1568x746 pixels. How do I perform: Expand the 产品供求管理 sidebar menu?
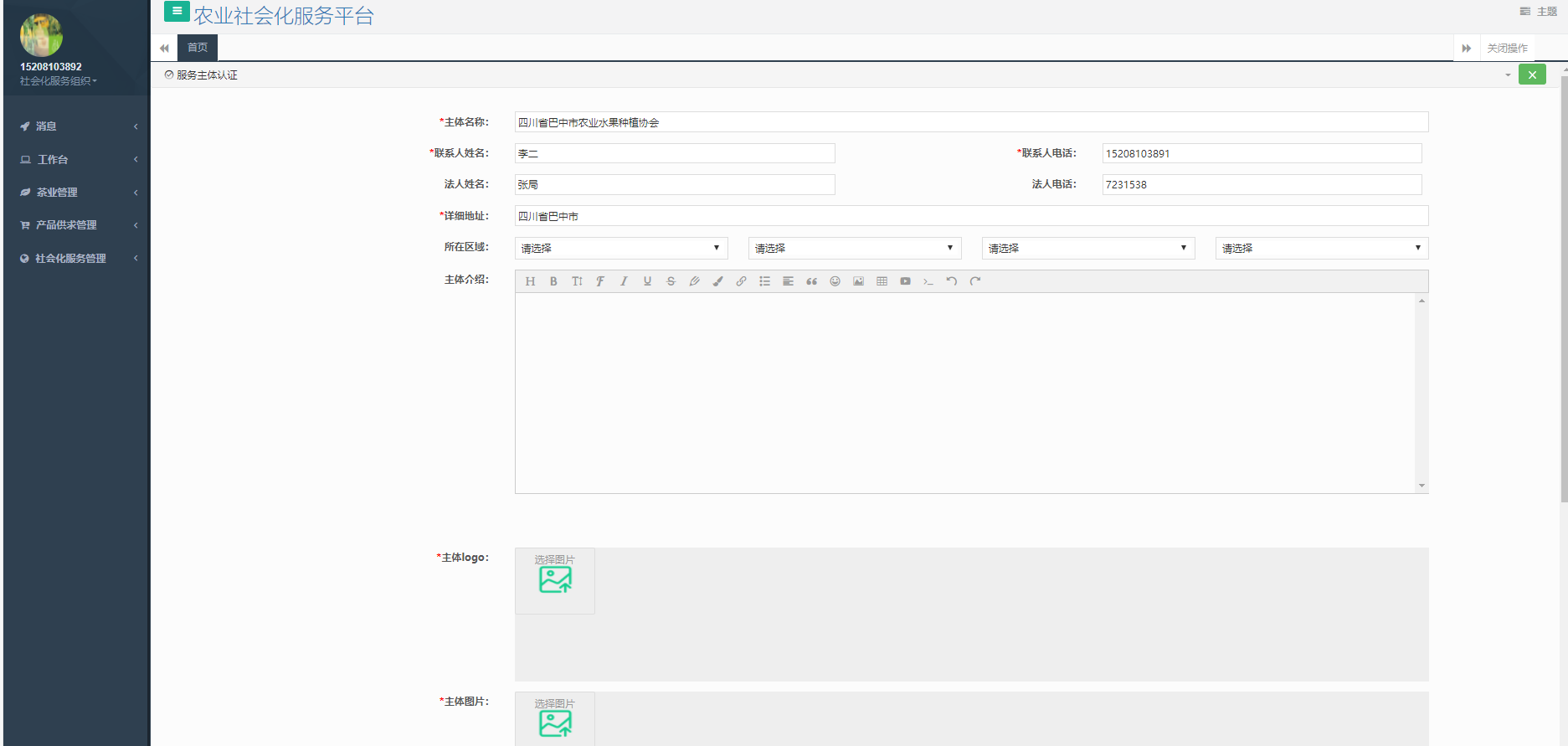pos(67,225)
